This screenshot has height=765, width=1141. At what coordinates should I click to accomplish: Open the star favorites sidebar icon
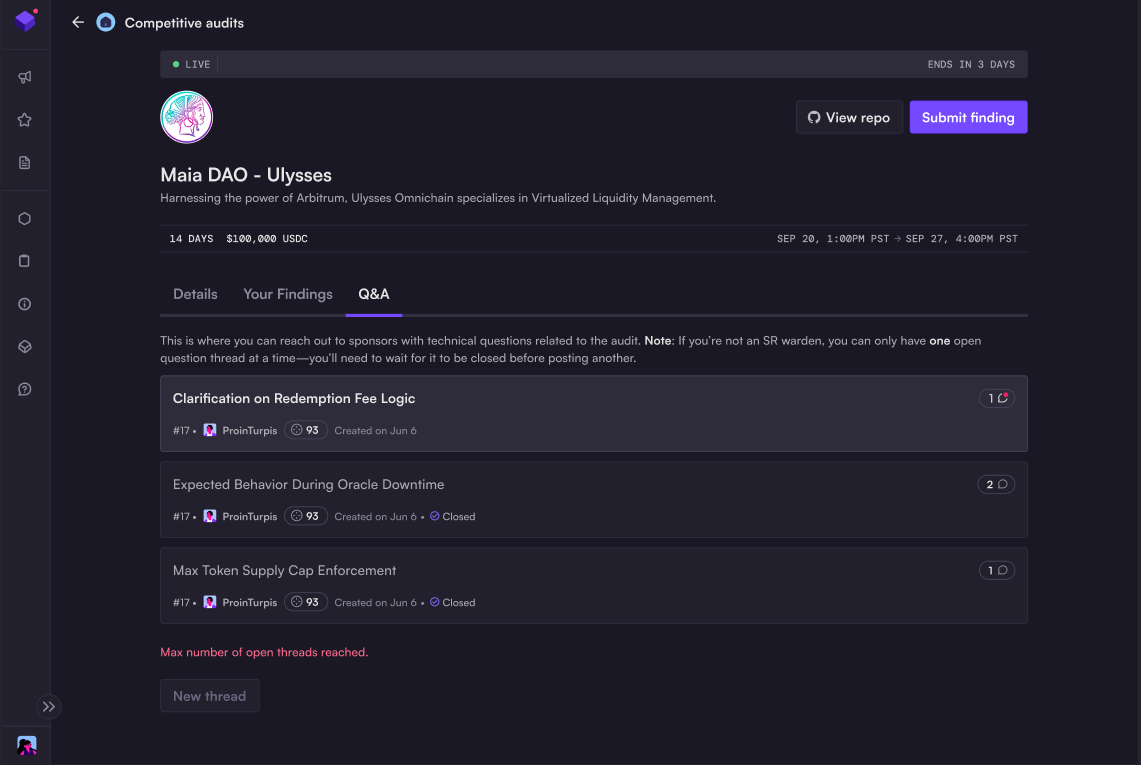25,120
